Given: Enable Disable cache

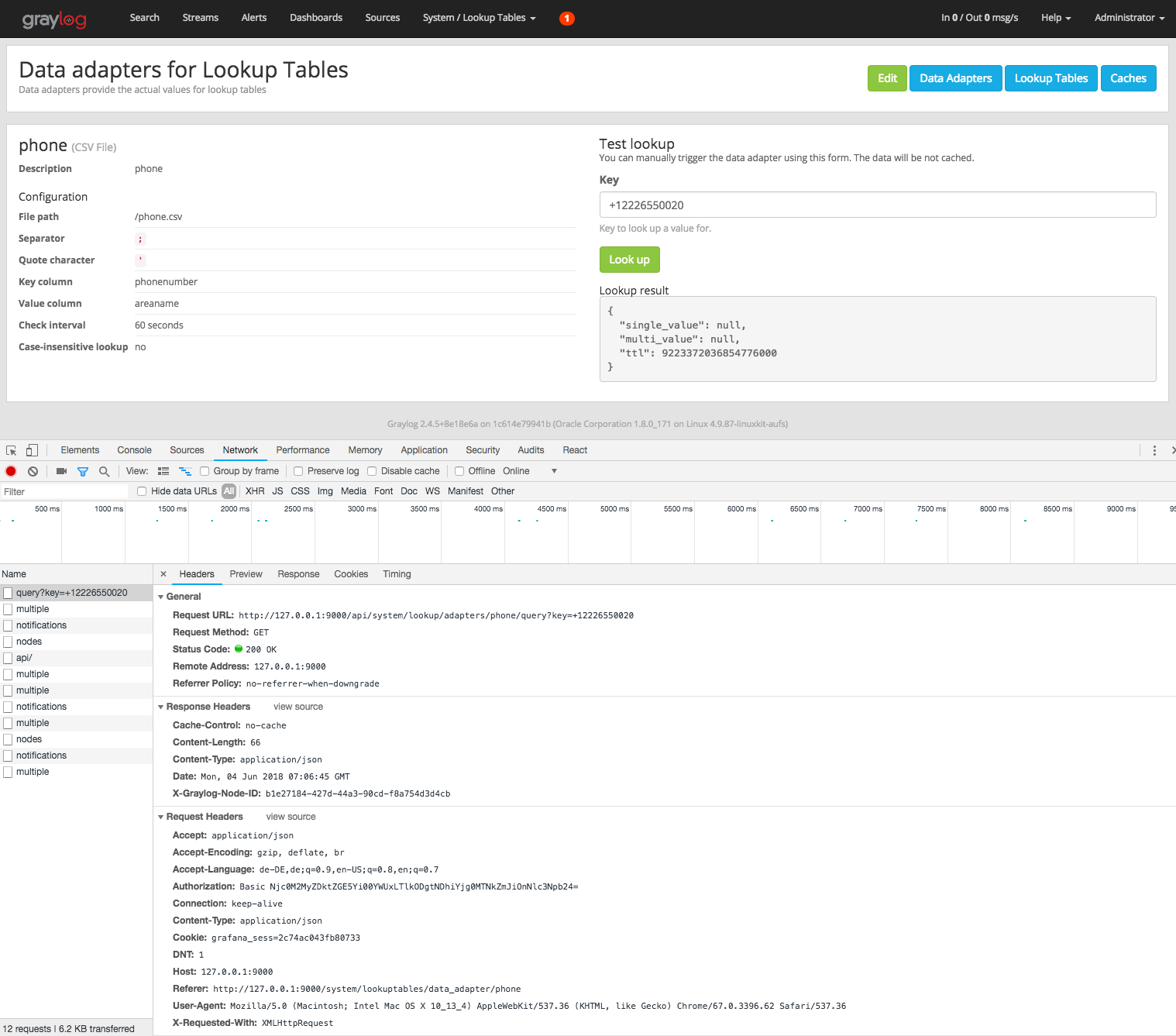Looking at the screenshot, I should coord(373,470).
